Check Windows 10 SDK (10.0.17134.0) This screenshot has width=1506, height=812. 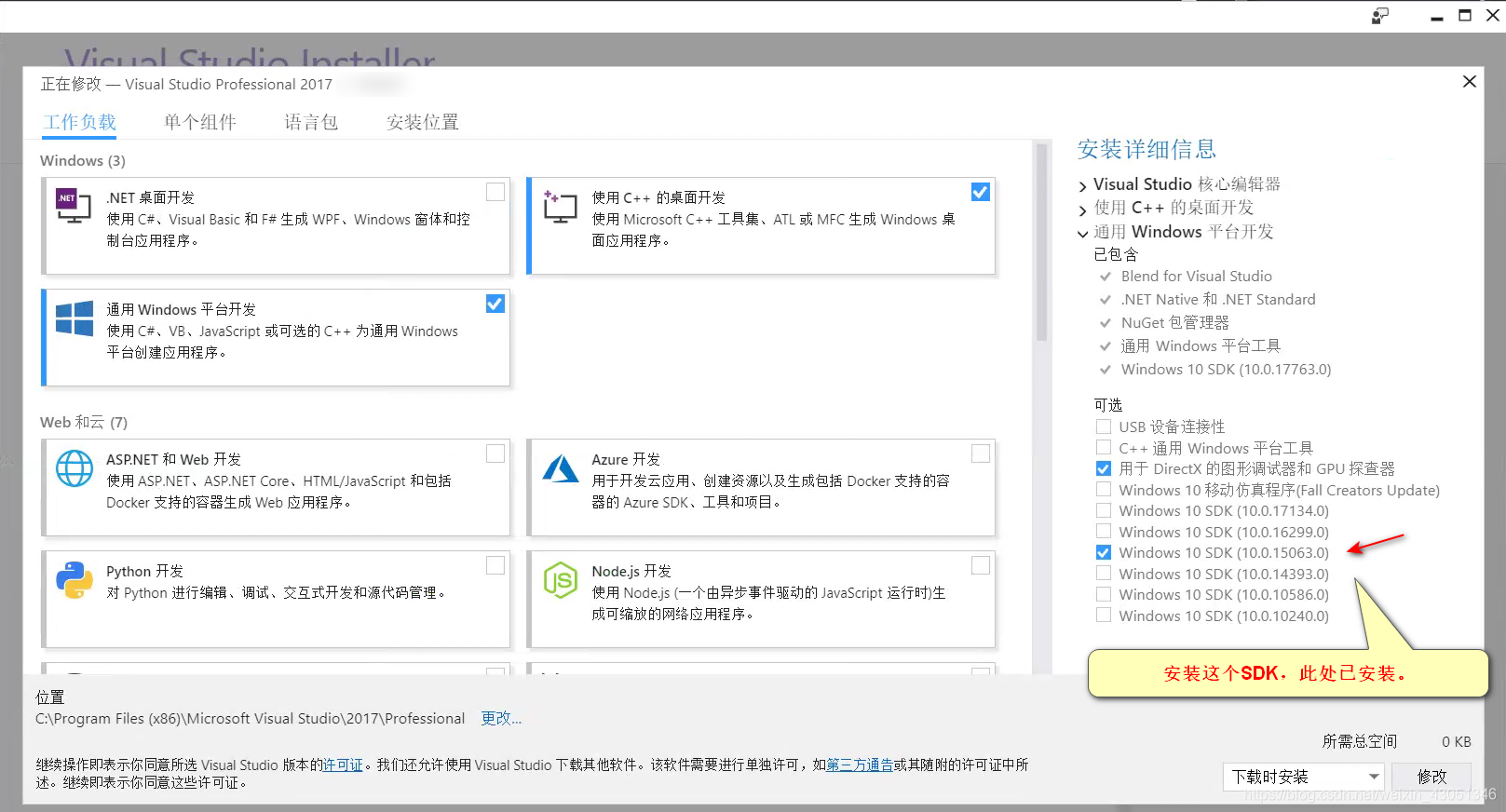pos(1104,510)
